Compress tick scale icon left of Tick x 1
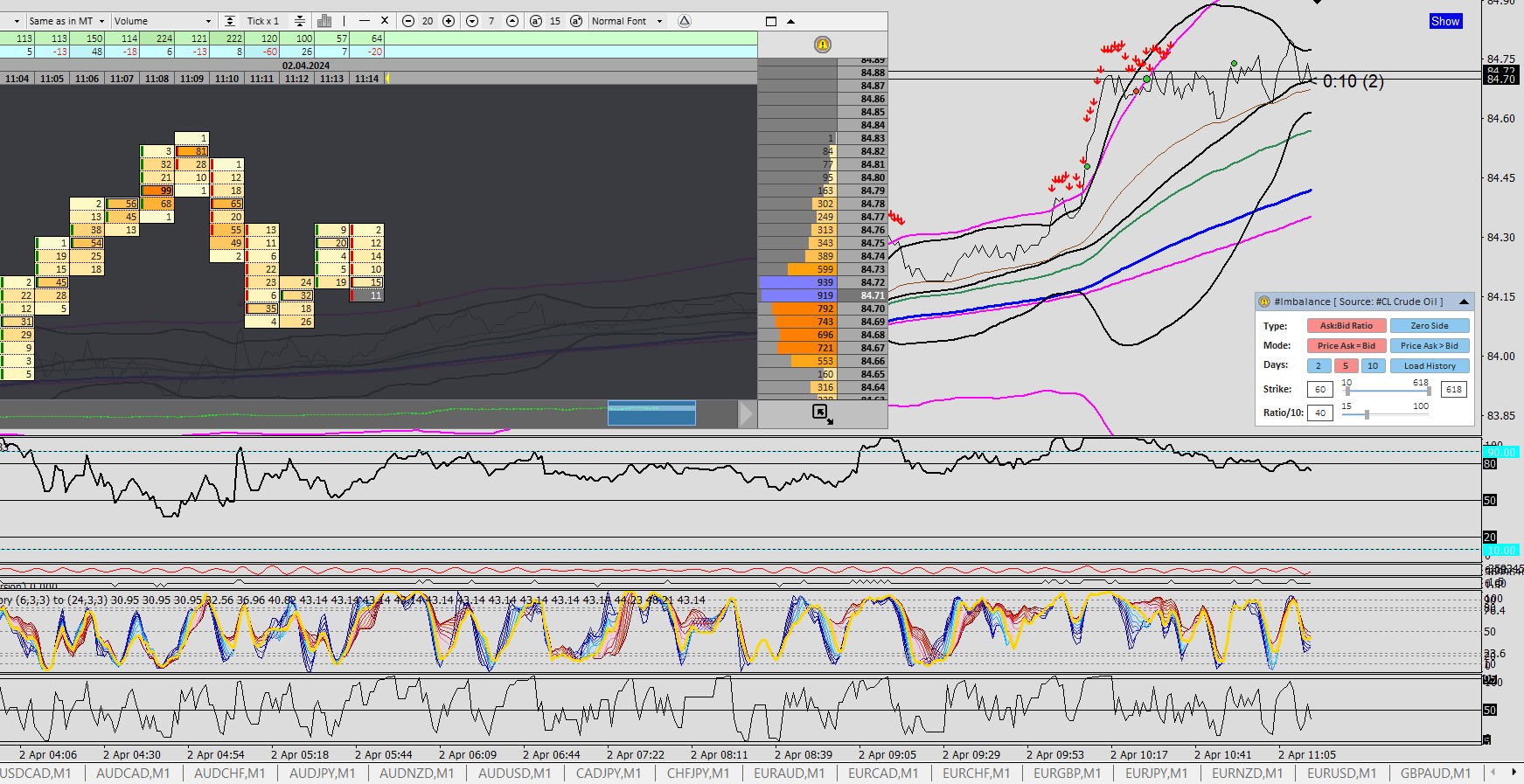1524x784 pixels. point(229,21)
